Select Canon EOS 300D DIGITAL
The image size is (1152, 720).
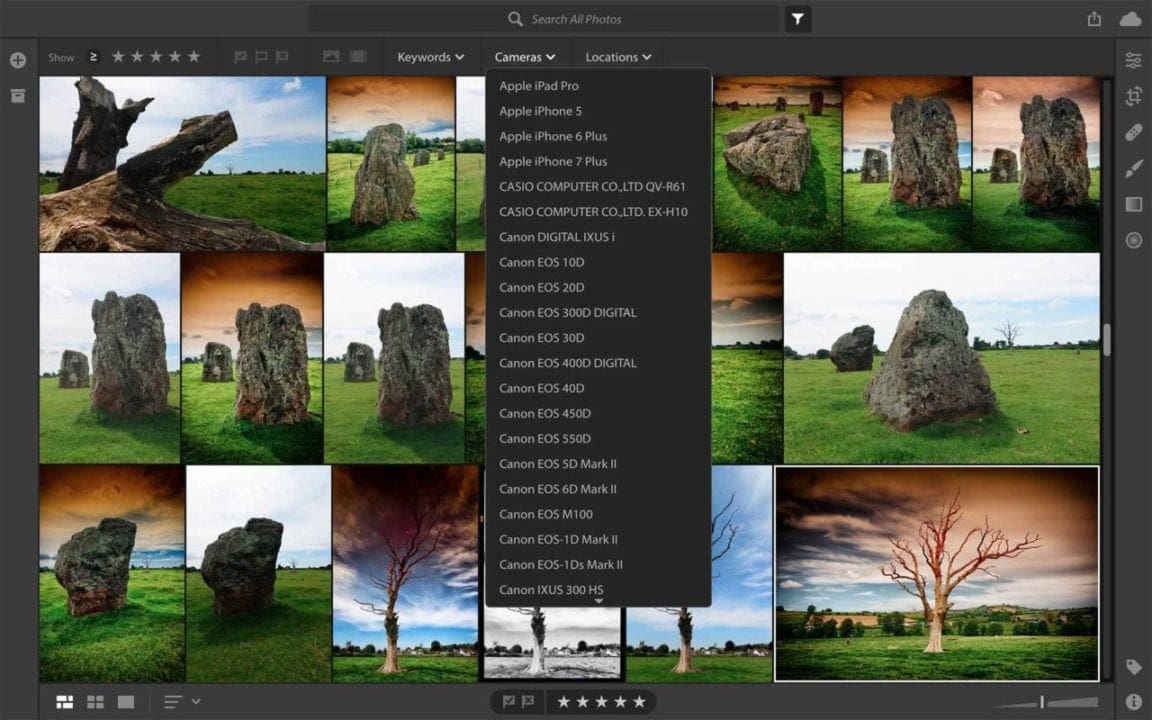click(567, 313)
